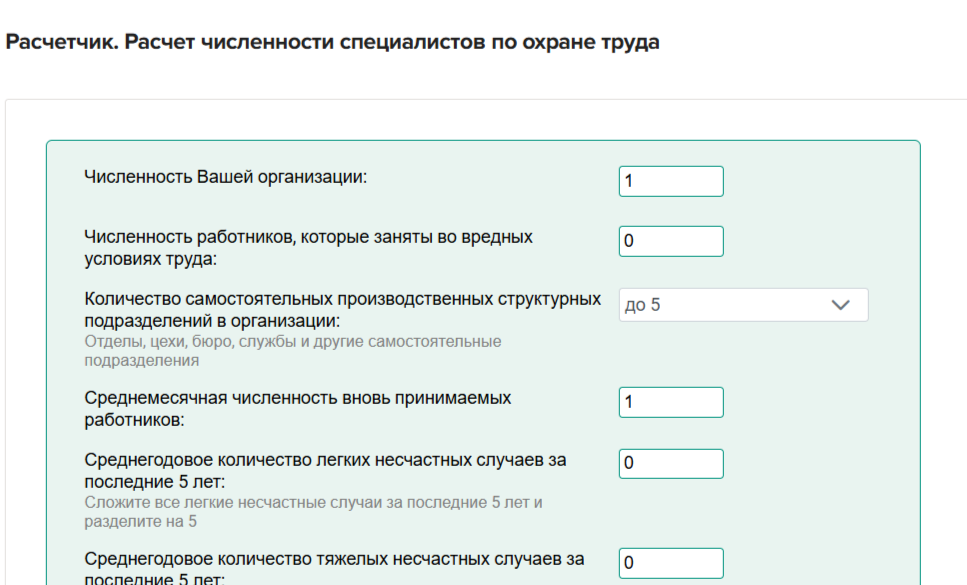Focus the newly hired workers monthly input

point(670,402)
